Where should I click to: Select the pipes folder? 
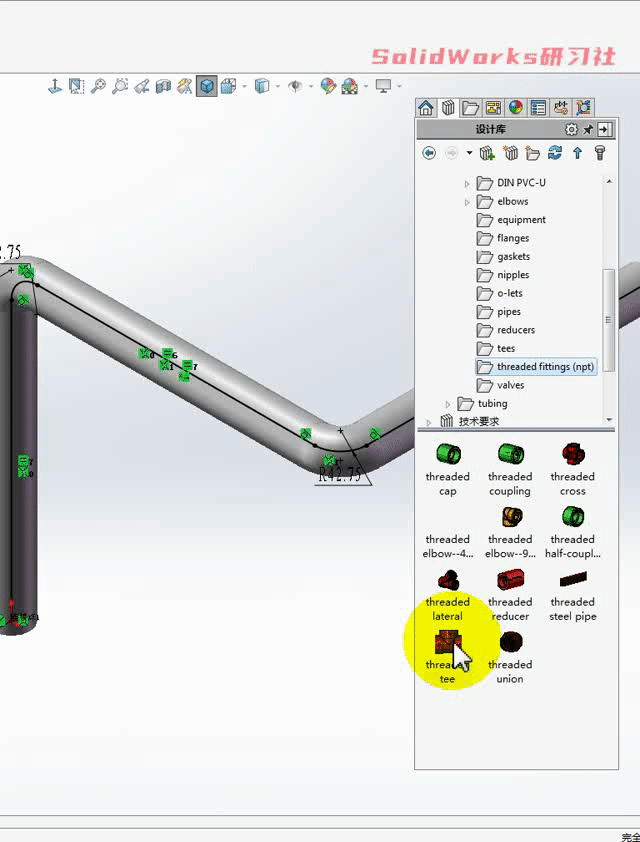(499, 312)
